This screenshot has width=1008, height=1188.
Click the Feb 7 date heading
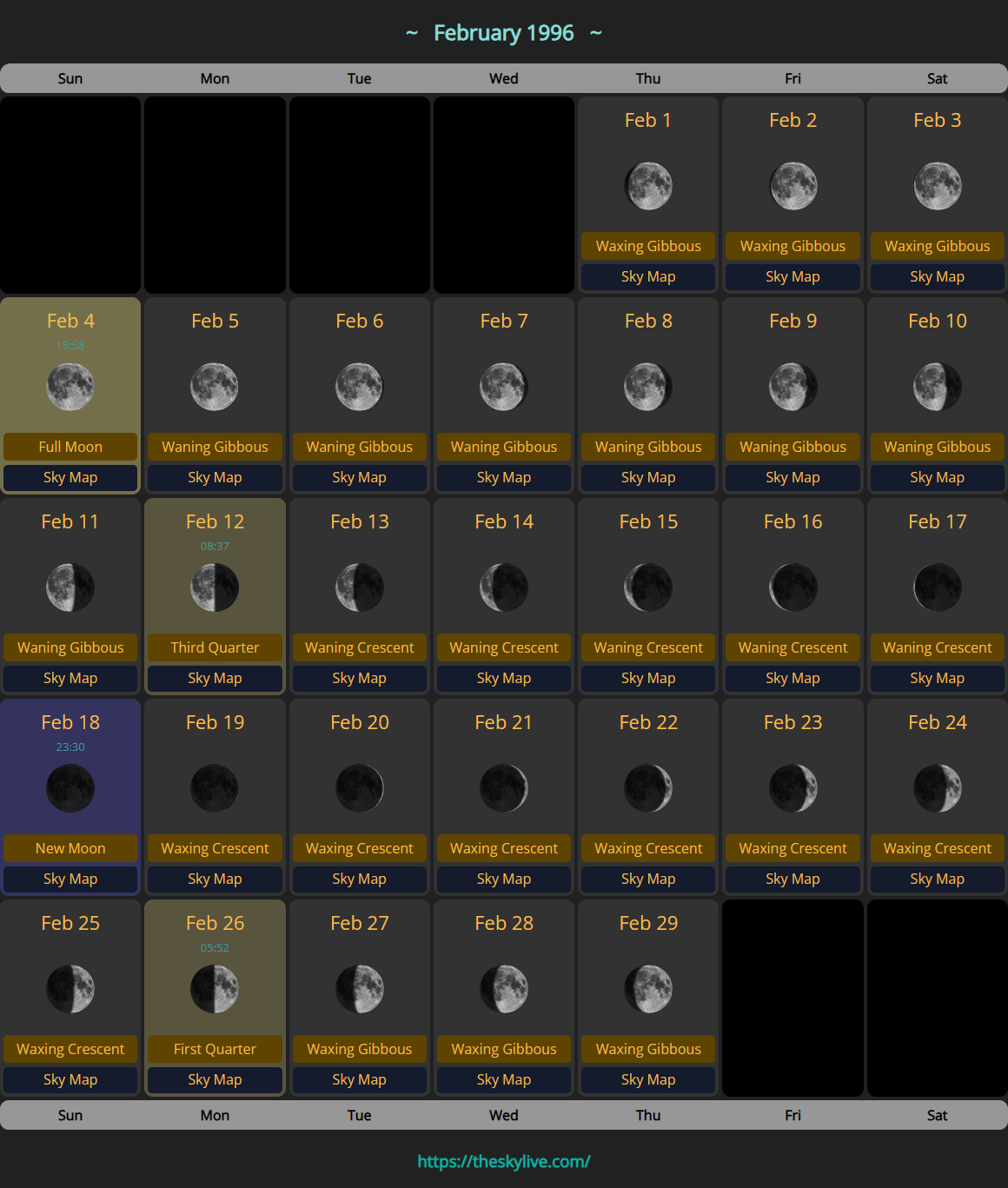[504, 321]
